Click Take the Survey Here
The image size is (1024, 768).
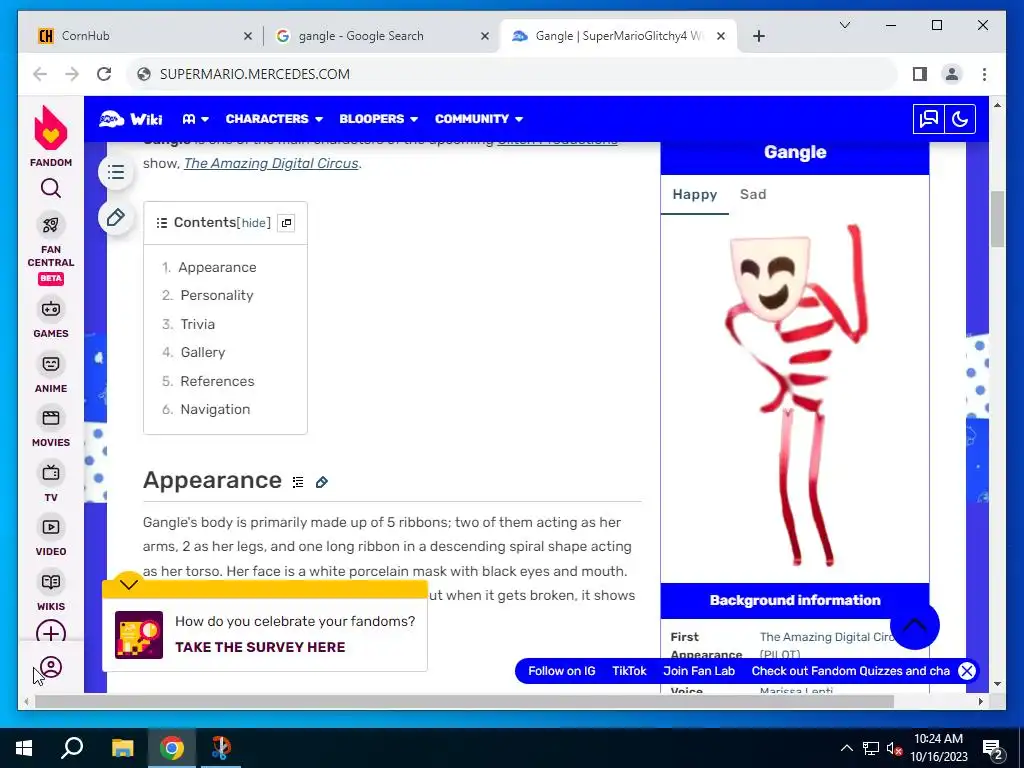point(260,647)
